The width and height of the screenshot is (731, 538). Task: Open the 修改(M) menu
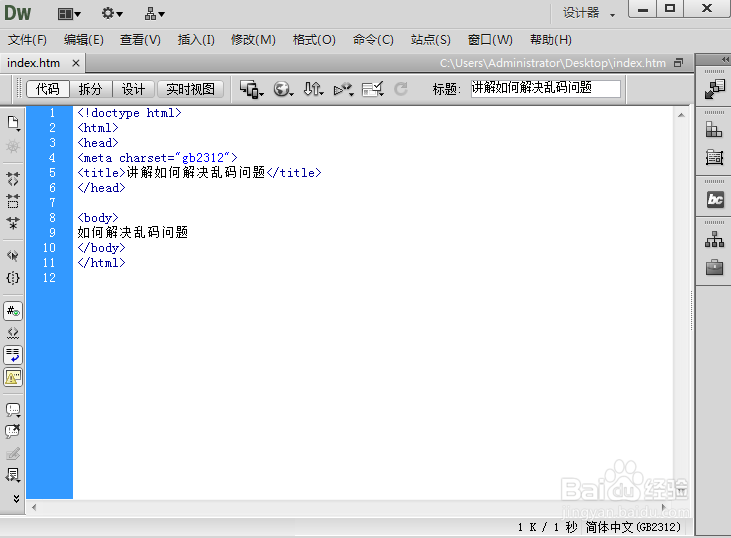(x=253, y=40)
